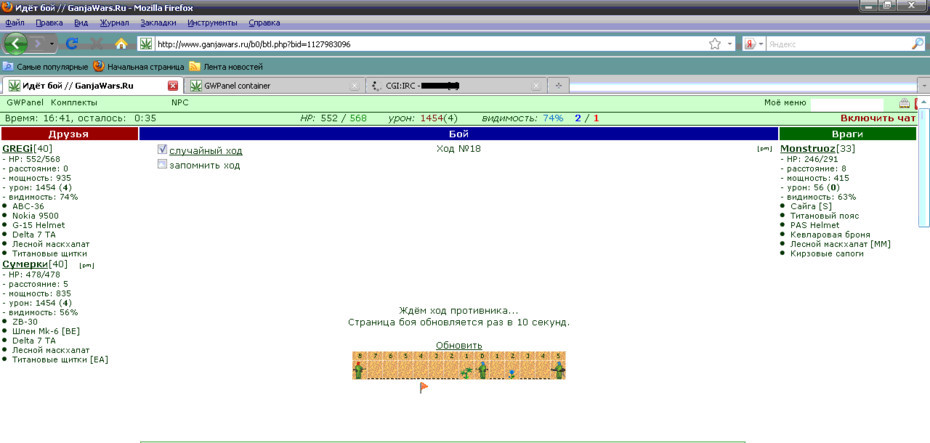
Task: Go back with the green arrow button
Action: coord(15,43)
